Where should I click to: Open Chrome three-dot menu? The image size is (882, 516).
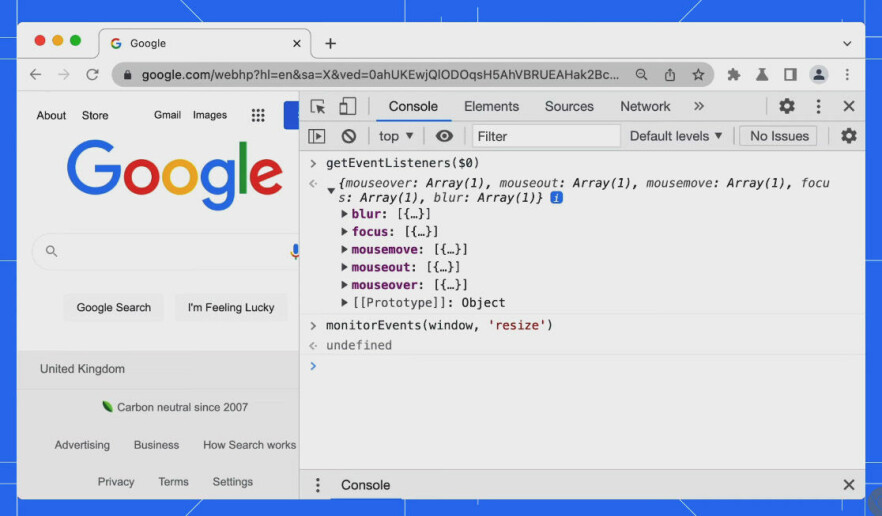click(x=847, y=74)
